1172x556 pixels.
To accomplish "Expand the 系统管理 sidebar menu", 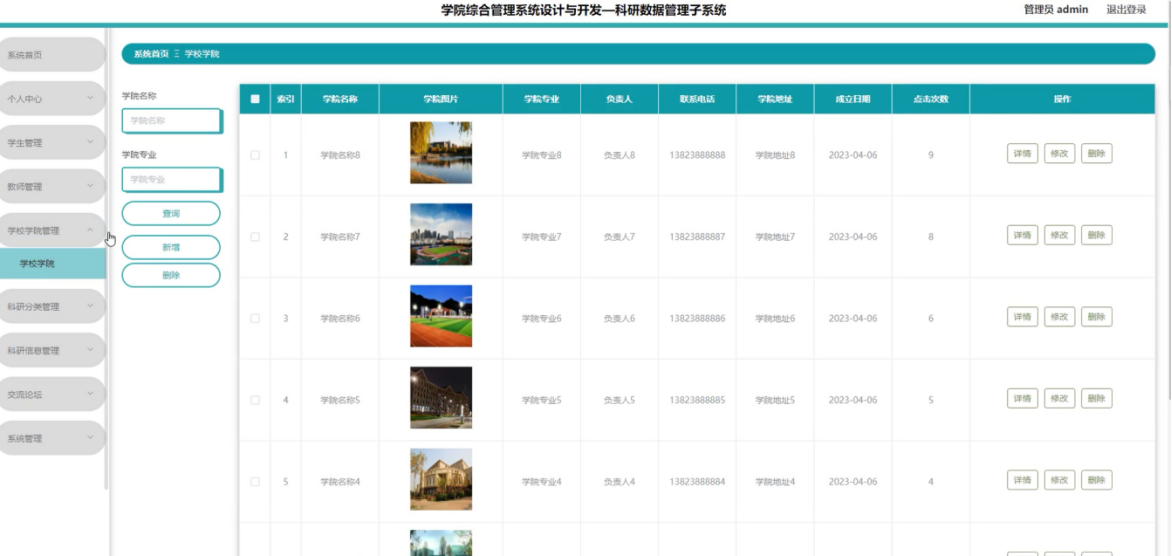I will click(52, 438).
